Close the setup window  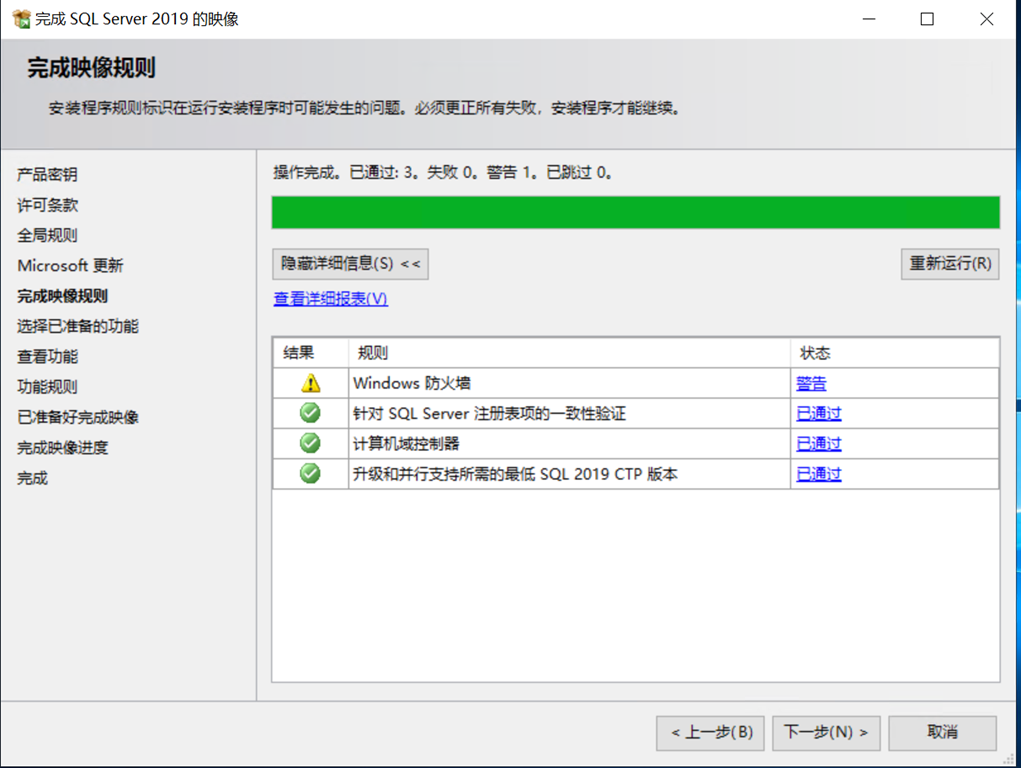point(986,19)
